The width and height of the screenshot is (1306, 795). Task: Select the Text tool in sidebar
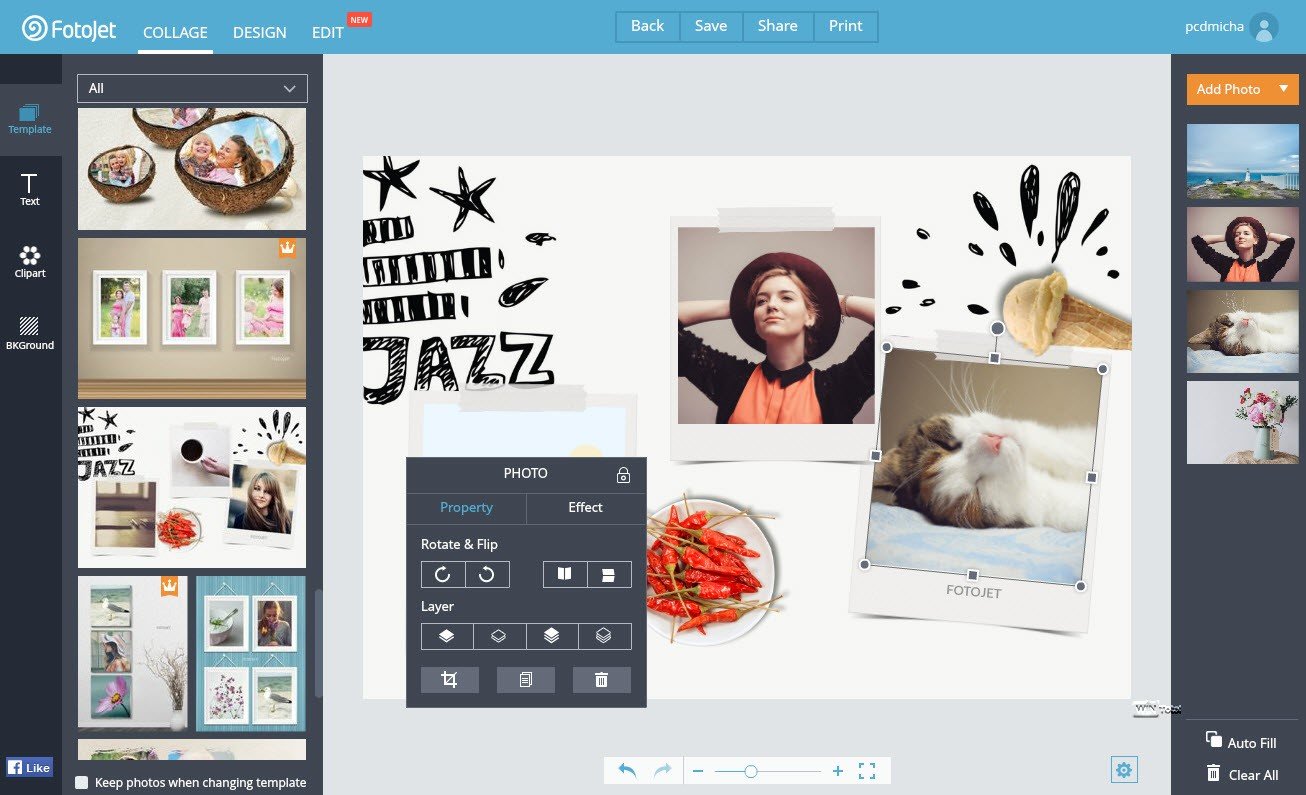click(30, 190)
